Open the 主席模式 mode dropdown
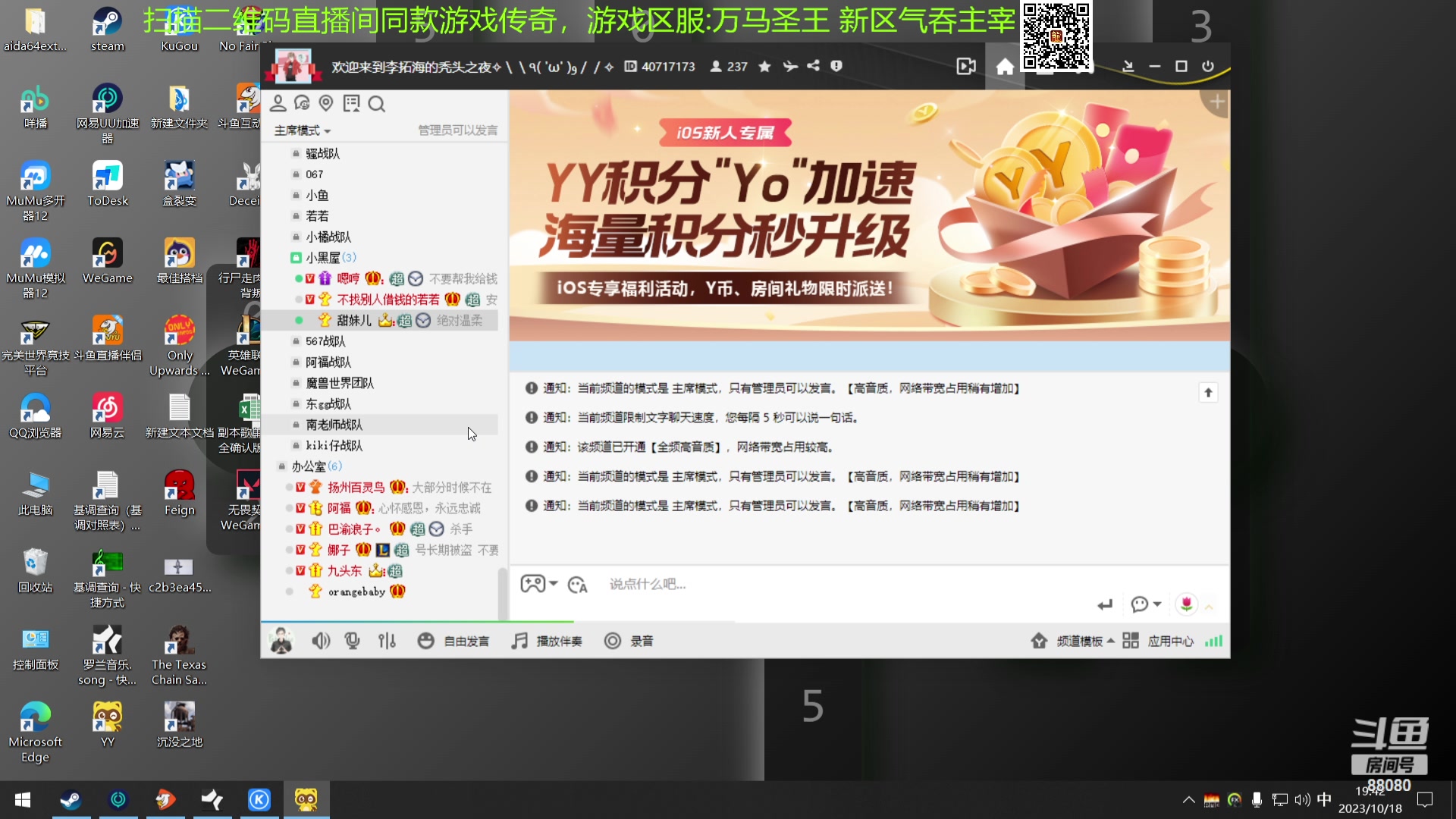 [302, 130]
